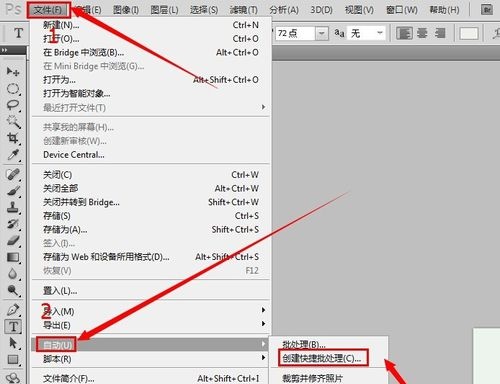Image resolution: width=500 pixels, height=384 pixels.
Task: Open anti-aliasing 无 dropdown
Action: coord(380,33)
